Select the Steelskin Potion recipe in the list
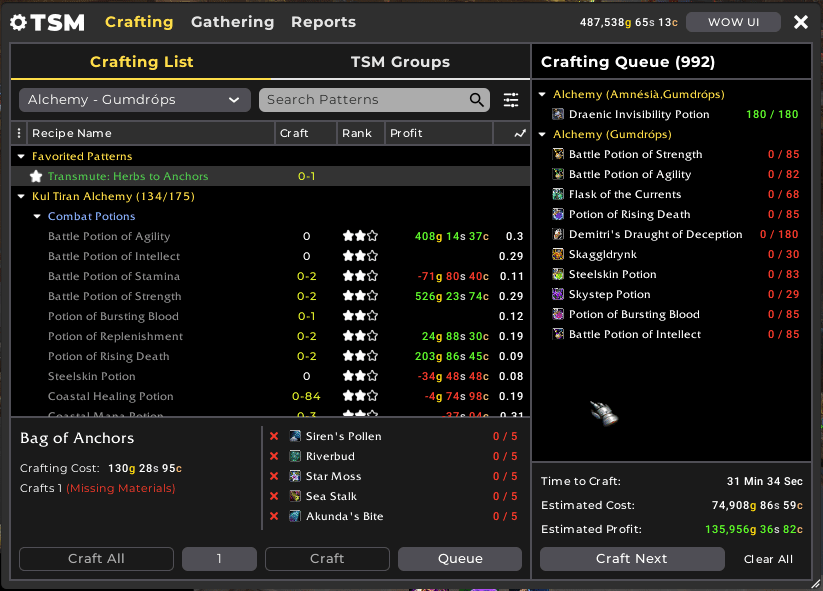 270,376
